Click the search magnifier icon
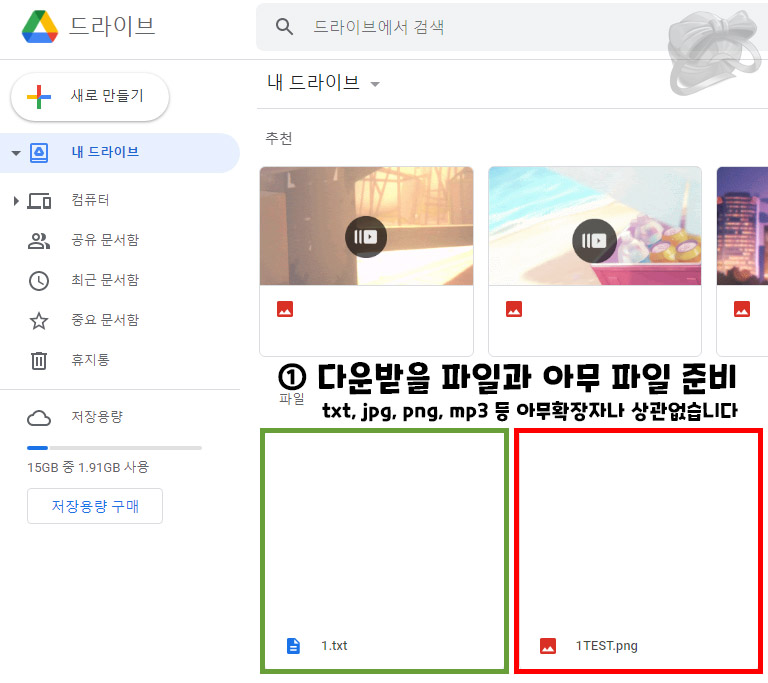 (284, 26)
